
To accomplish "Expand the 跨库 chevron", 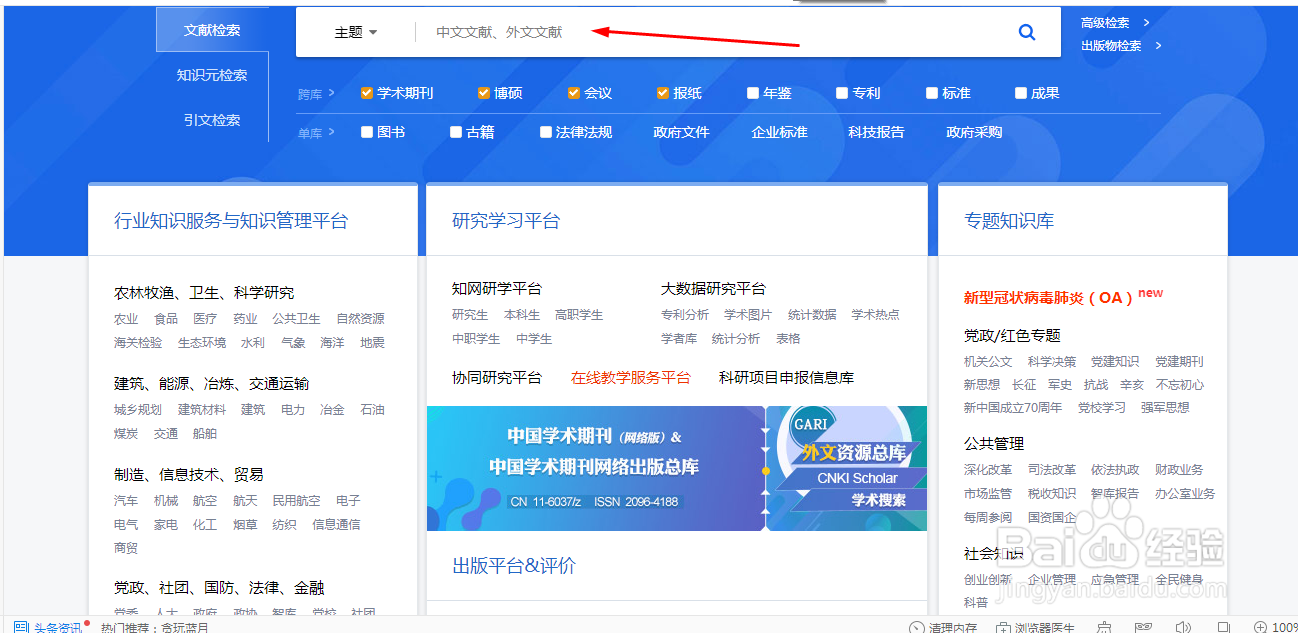I will [x=331, y=94].
